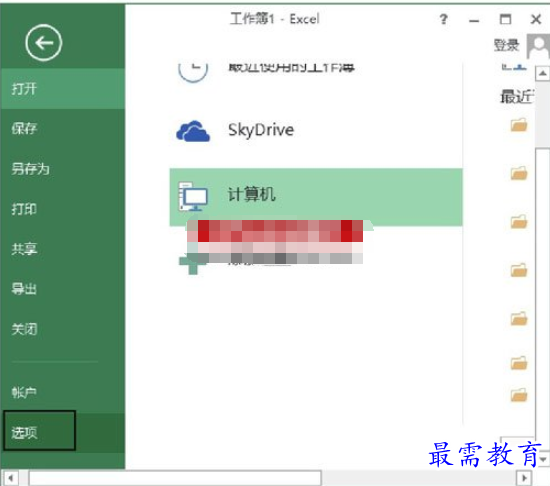The width and height of the screenshot is (550, 486).
Task: Maximize the Excel window
Action: [505, 19]
